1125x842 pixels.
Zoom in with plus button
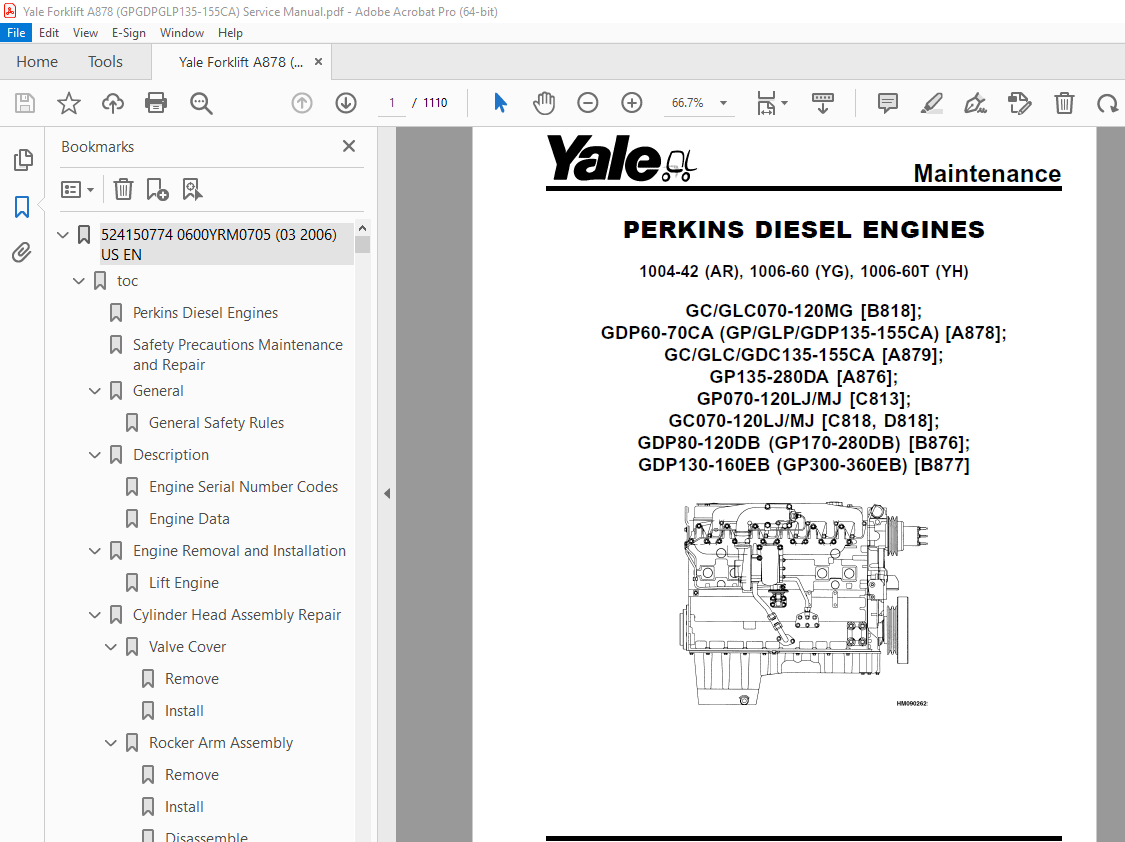pos(631,103)
